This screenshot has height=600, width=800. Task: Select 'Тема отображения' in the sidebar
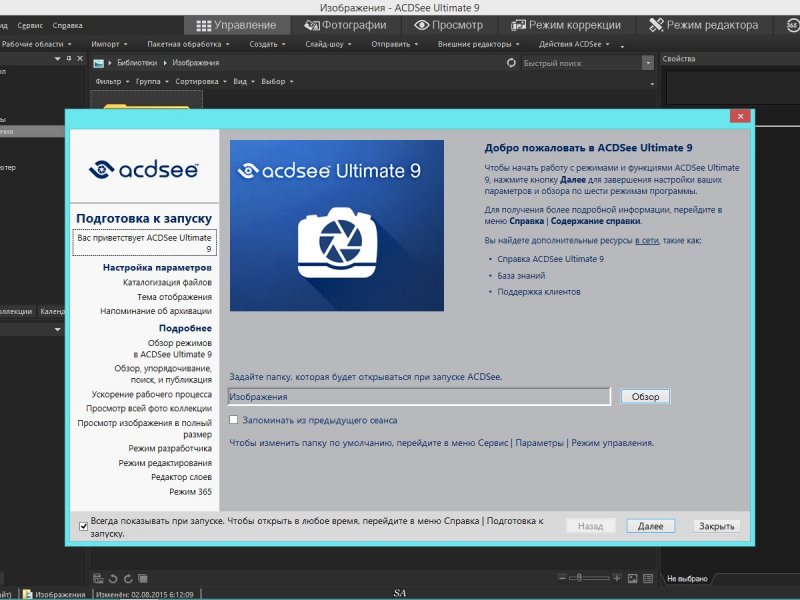point(174,296)
